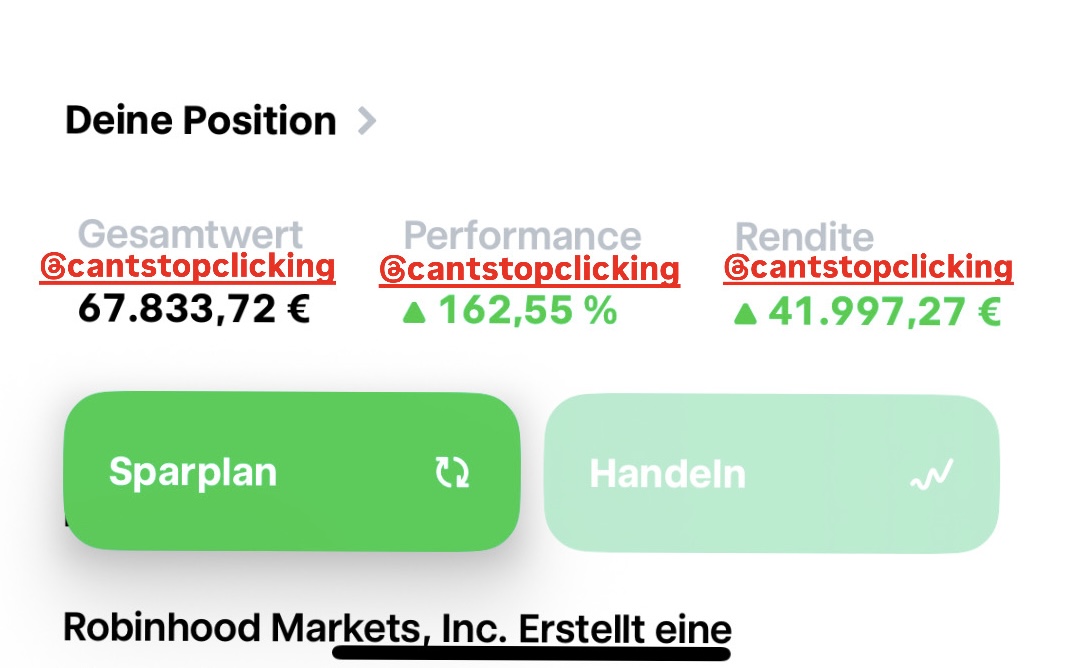The width and height of the screenshot is (1077, 668).
Task: Click the black home indicator bar
Action: [531, 652]
